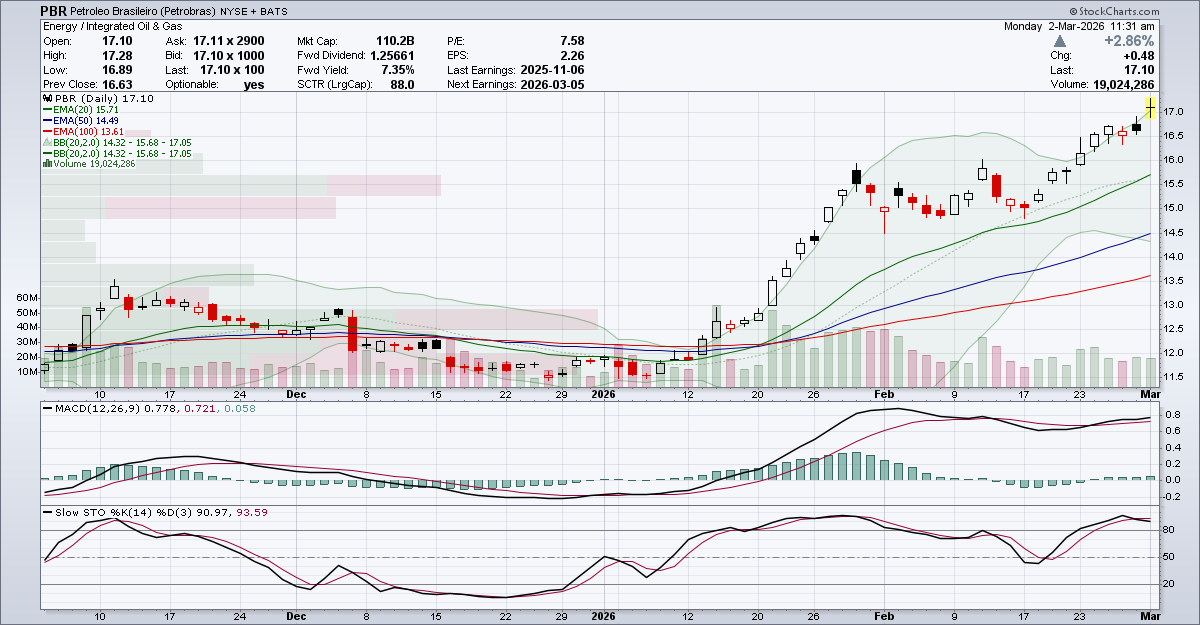Click the 12.5 price axis label
1200x625 pixels.
pyautogui.click(x=1174, y=329)
